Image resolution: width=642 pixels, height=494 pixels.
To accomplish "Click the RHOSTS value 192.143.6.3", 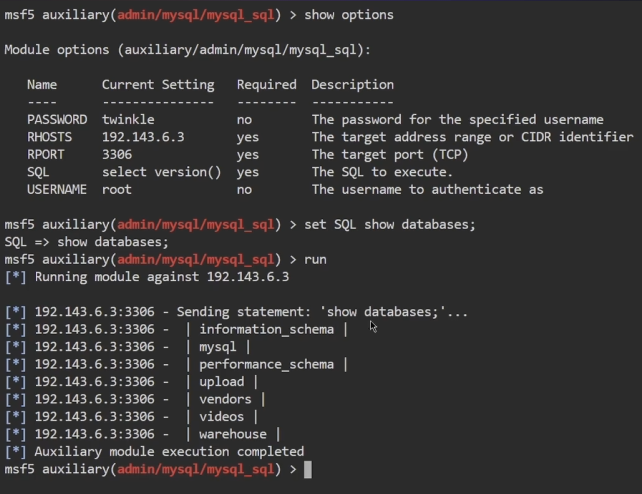I will (143, 137).
